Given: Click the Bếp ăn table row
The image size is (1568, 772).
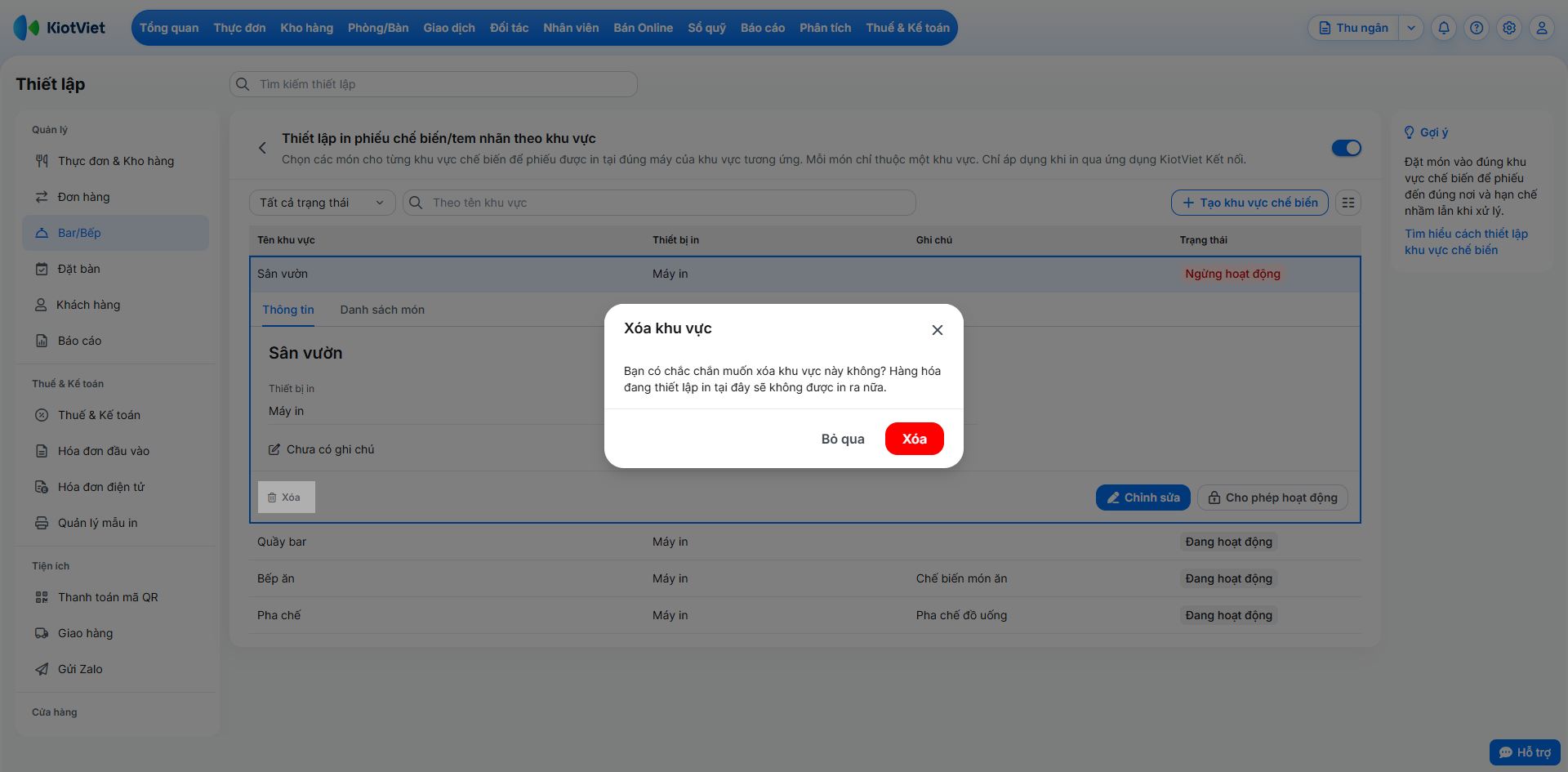Looking at the screenshot, I should [805, 578].
